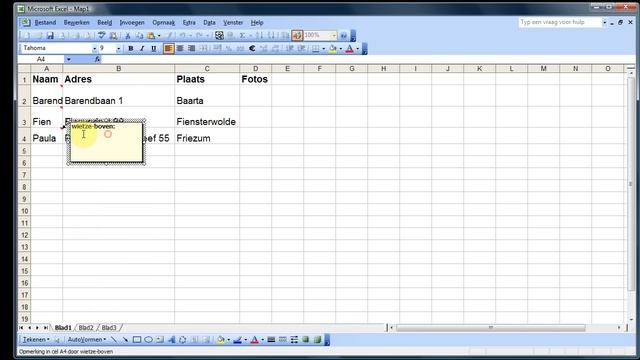Open the Name Box dropdown arrow
Screen dimensions: 640x360
pyautogui.click(x=68, y=60)
